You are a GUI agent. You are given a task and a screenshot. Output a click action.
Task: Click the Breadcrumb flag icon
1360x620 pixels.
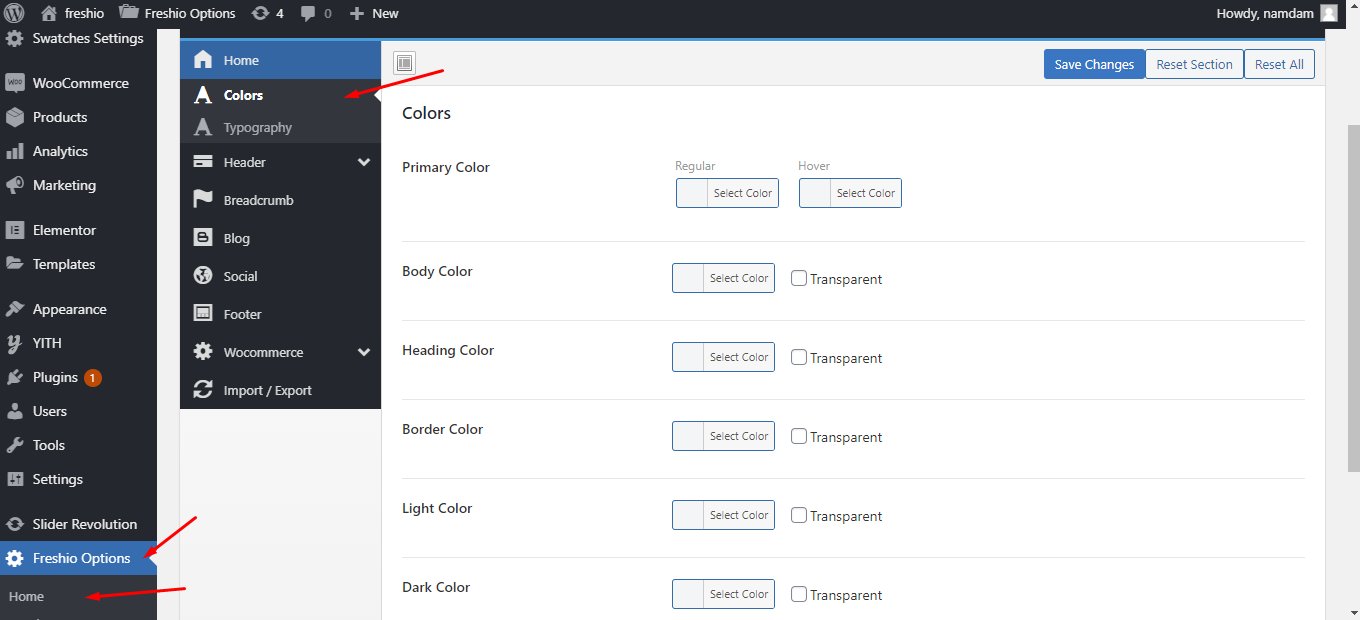point(203,200)
